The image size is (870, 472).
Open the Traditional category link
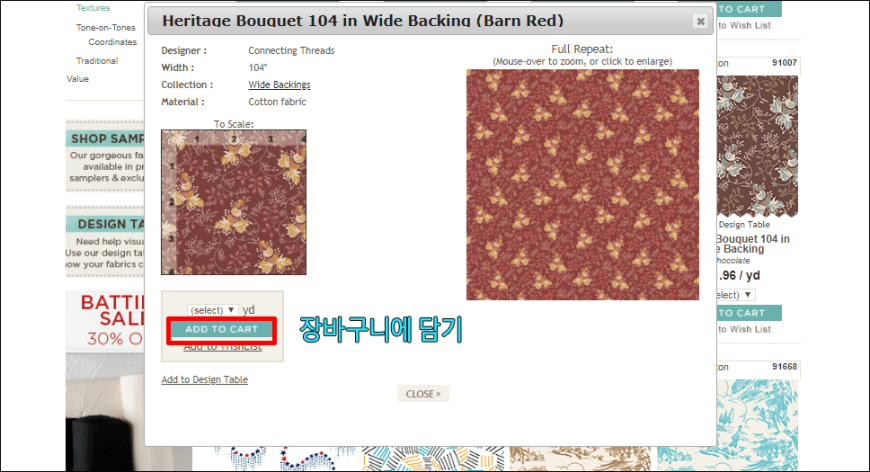click(97, 61)
